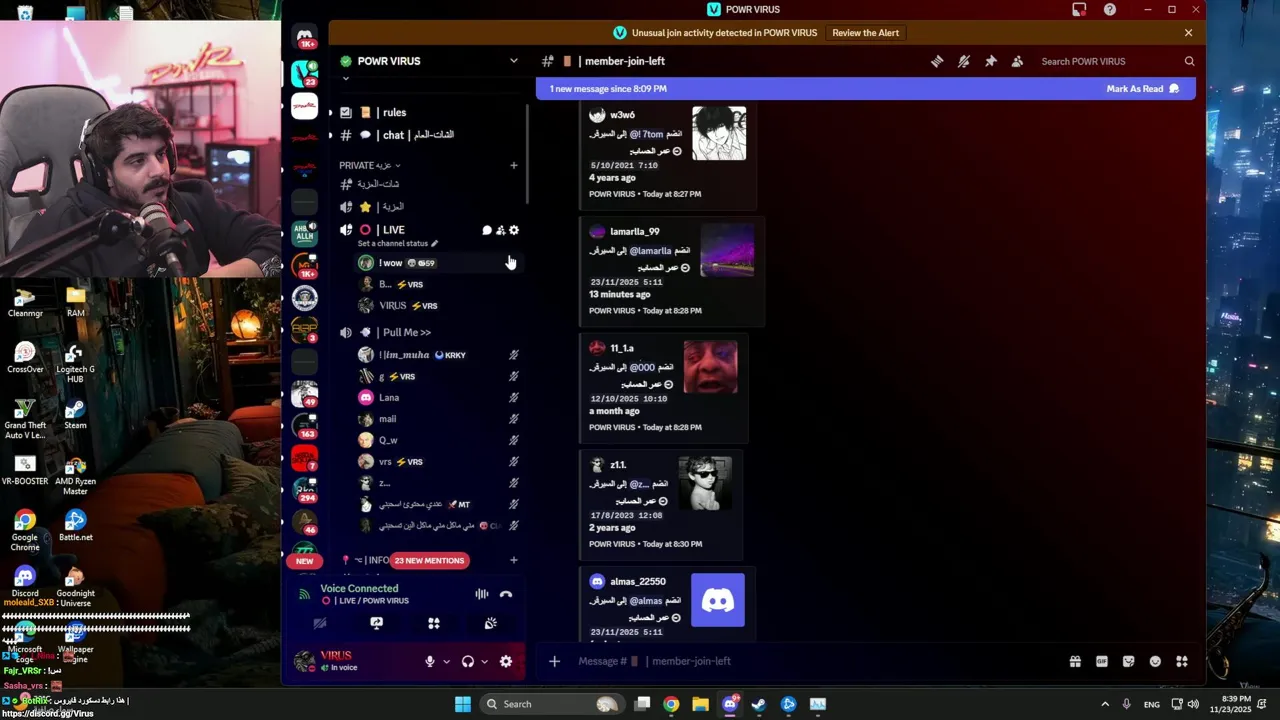Viewport: 1280px width, 720px height.
Task: Open Discord direct messages home icon
Action: coord(305,37)
